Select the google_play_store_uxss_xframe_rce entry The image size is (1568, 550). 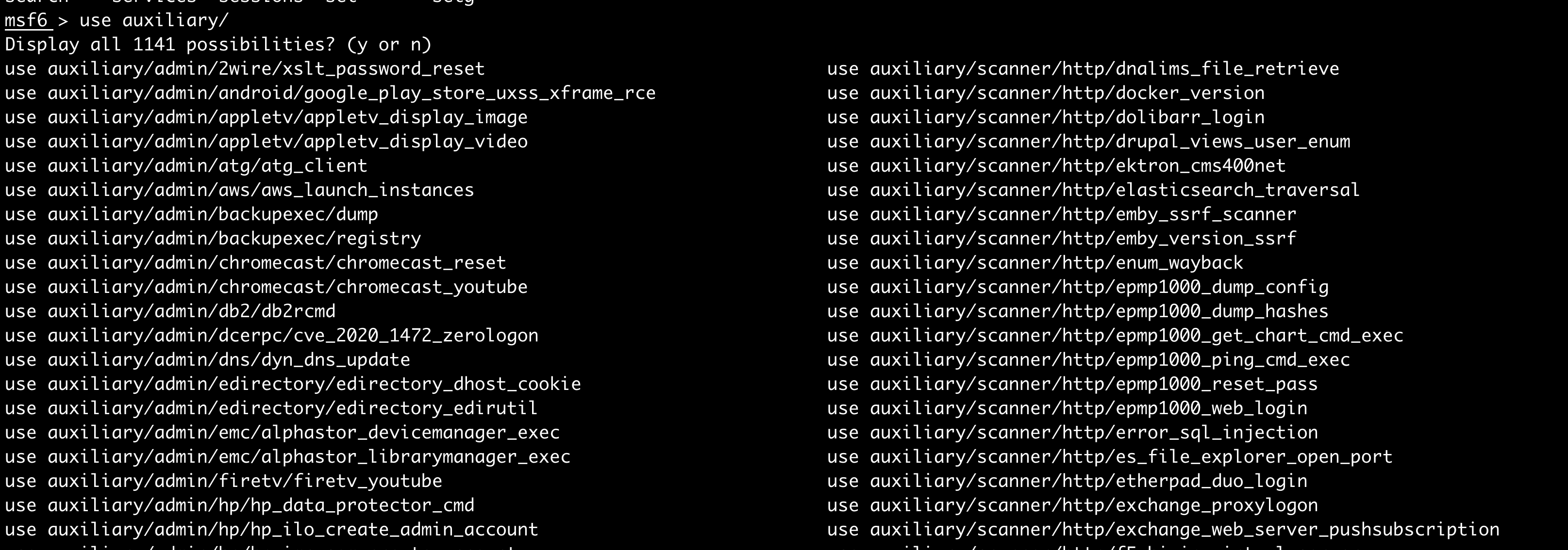pos(330,93)
